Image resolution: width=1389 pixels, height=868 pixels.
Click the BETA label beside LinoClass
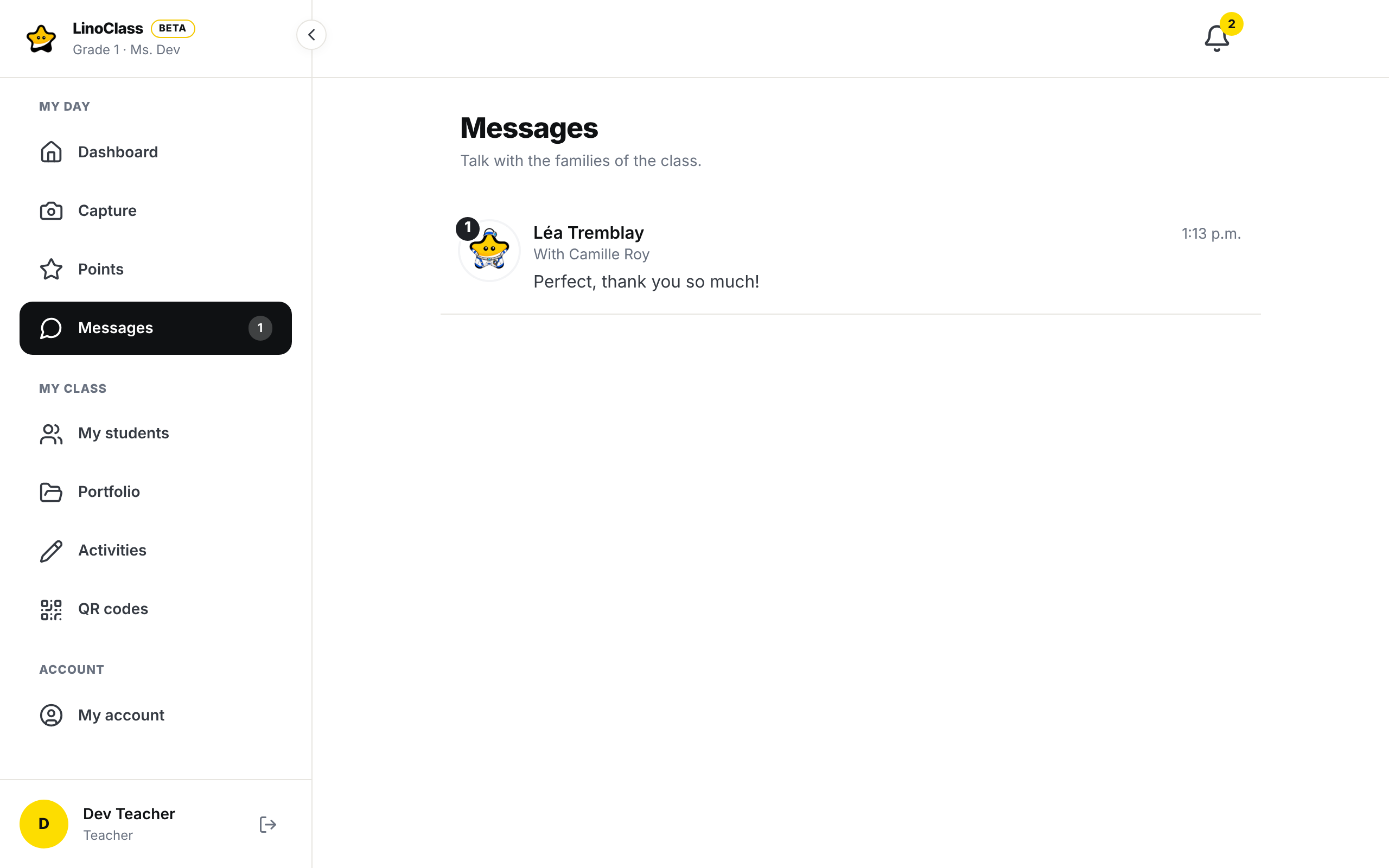click(173, 28)
